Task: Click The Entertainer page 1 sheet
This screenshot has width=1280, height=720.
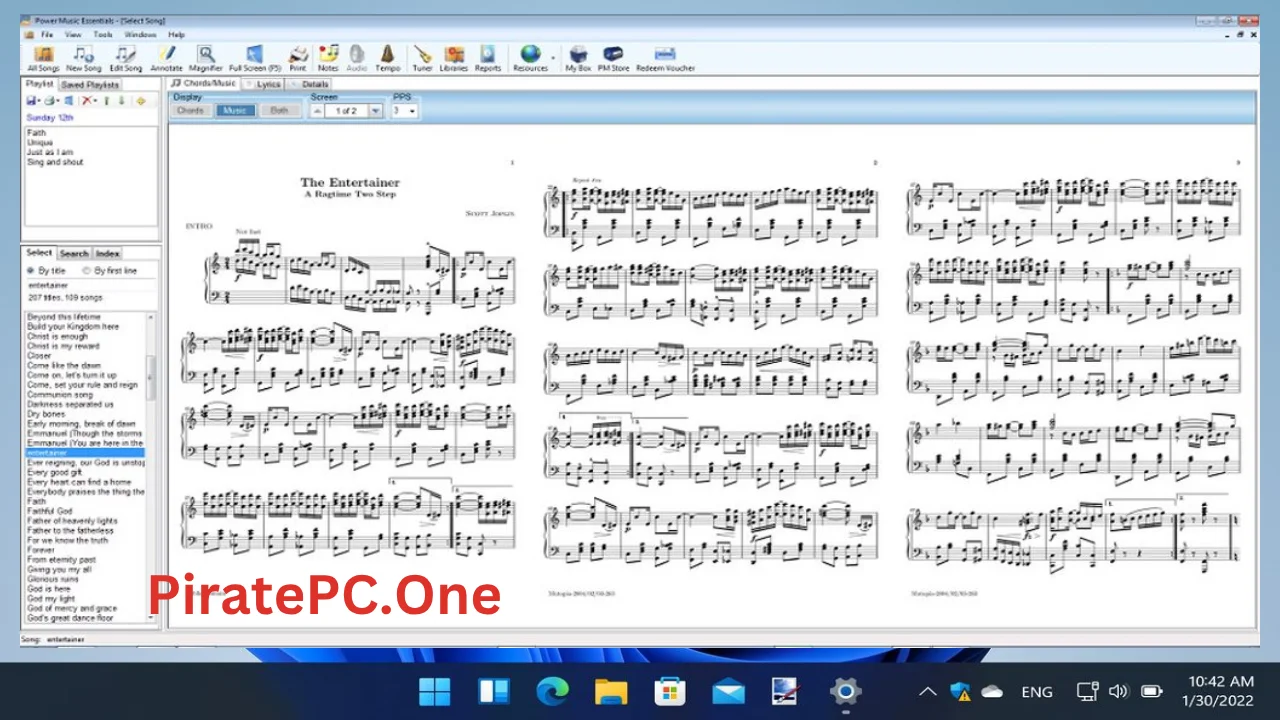Action: 350,380
